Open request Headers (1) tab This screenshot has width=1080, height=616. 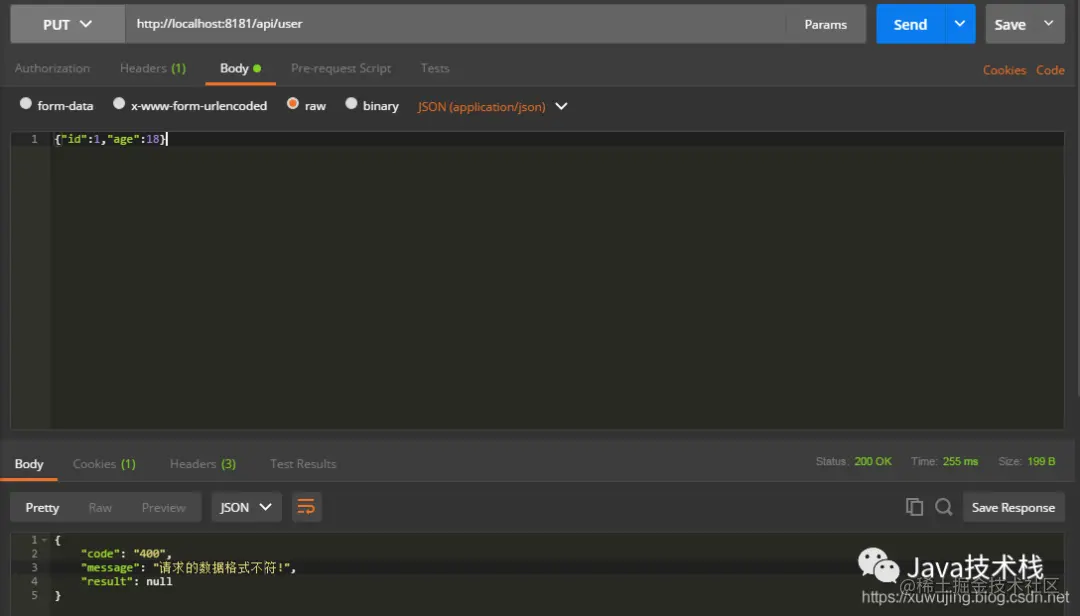tap(153, 68)
